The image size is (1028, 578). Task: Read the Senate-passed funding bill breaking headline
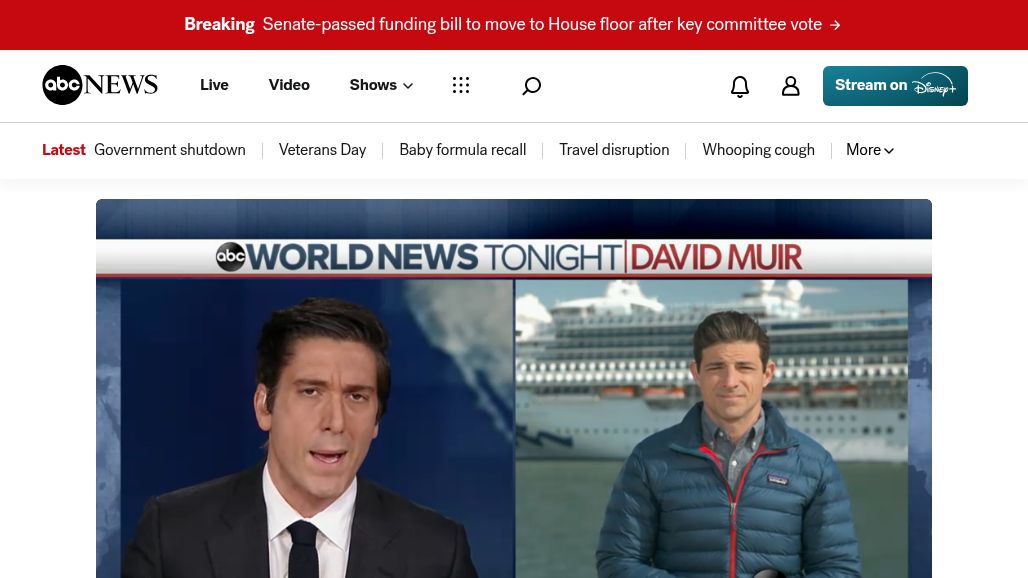coord(542,25)
